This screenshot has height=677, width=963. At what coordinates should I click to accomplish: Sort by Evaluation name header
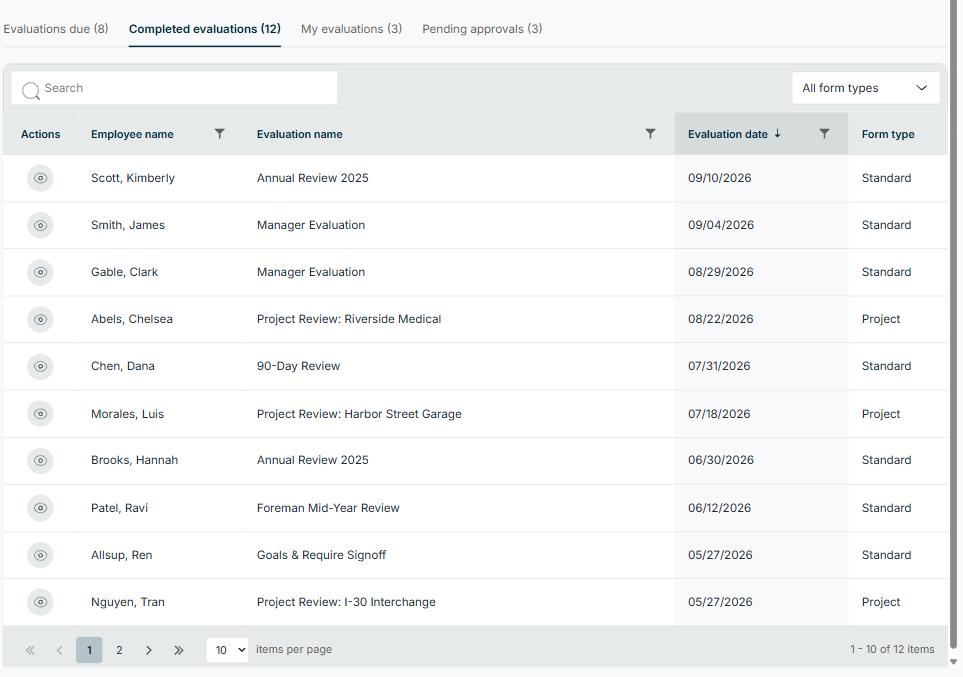(300, 134)
